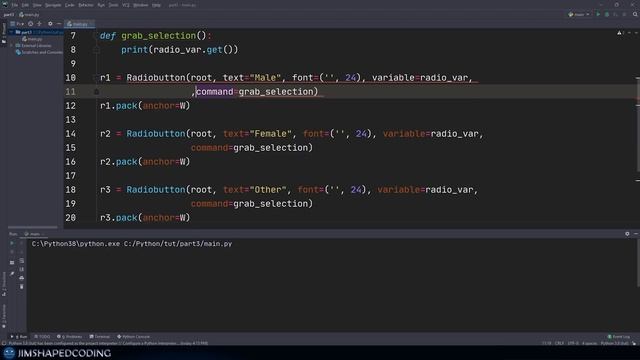
Task: Toggle scroll to end icon in Run panel
Action: point(22,269)
